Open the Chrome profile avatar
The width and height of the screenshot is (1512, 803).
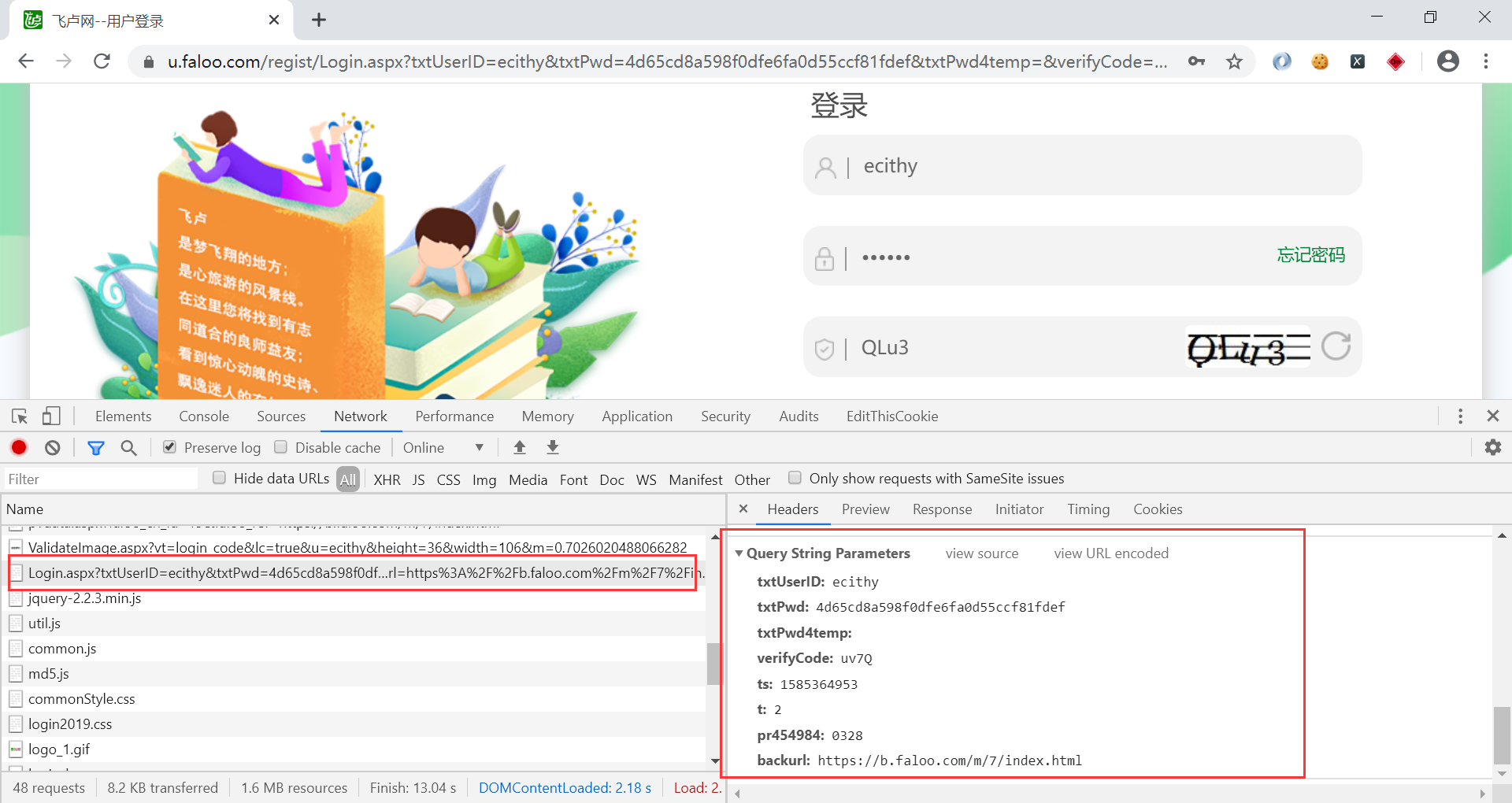click(1447, 61)
